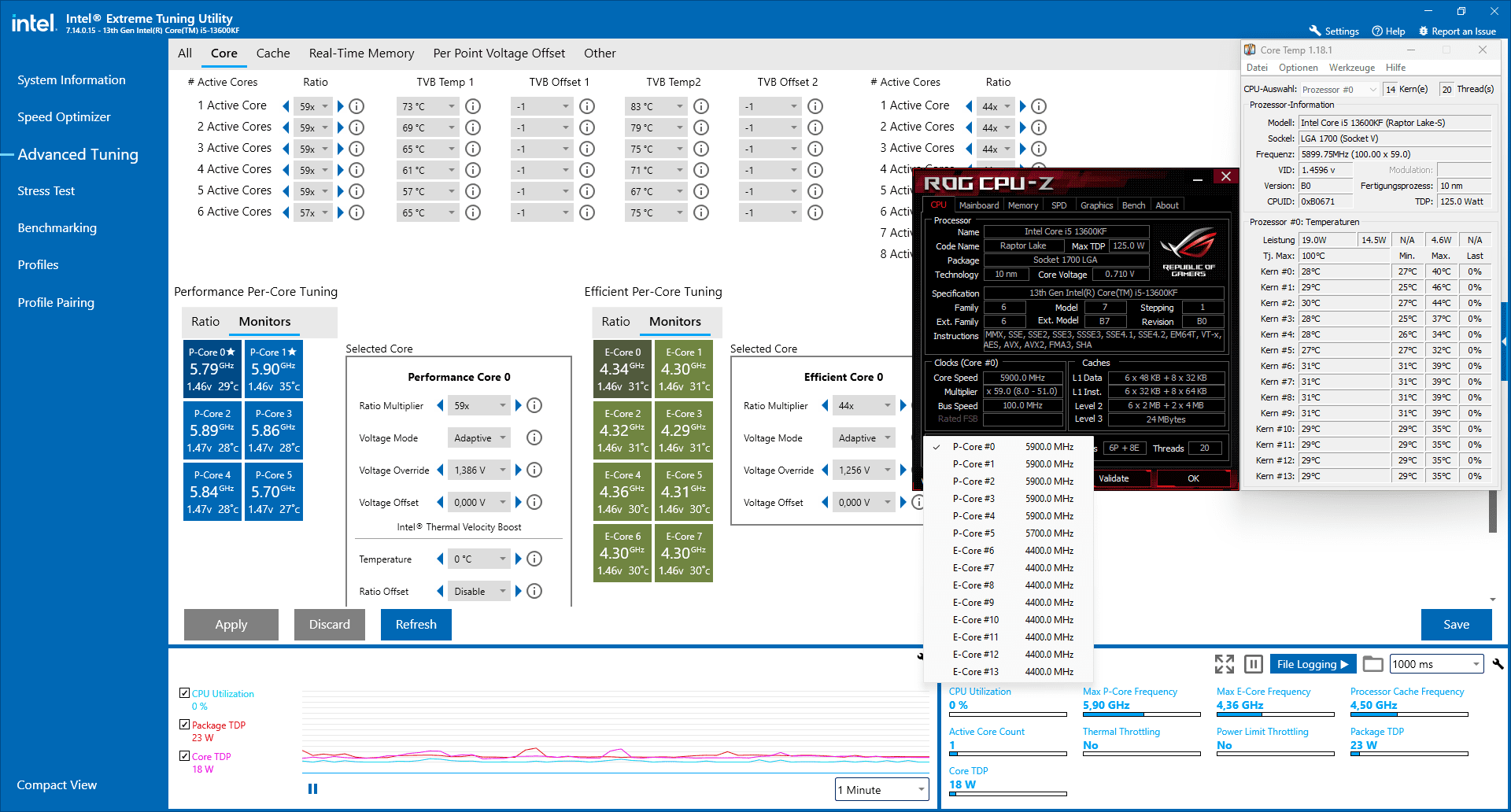The width and height of the screenshot is (1511, 812).
Task: Open ratio dropdown for 1 Active Core
Action: point(313,106)
